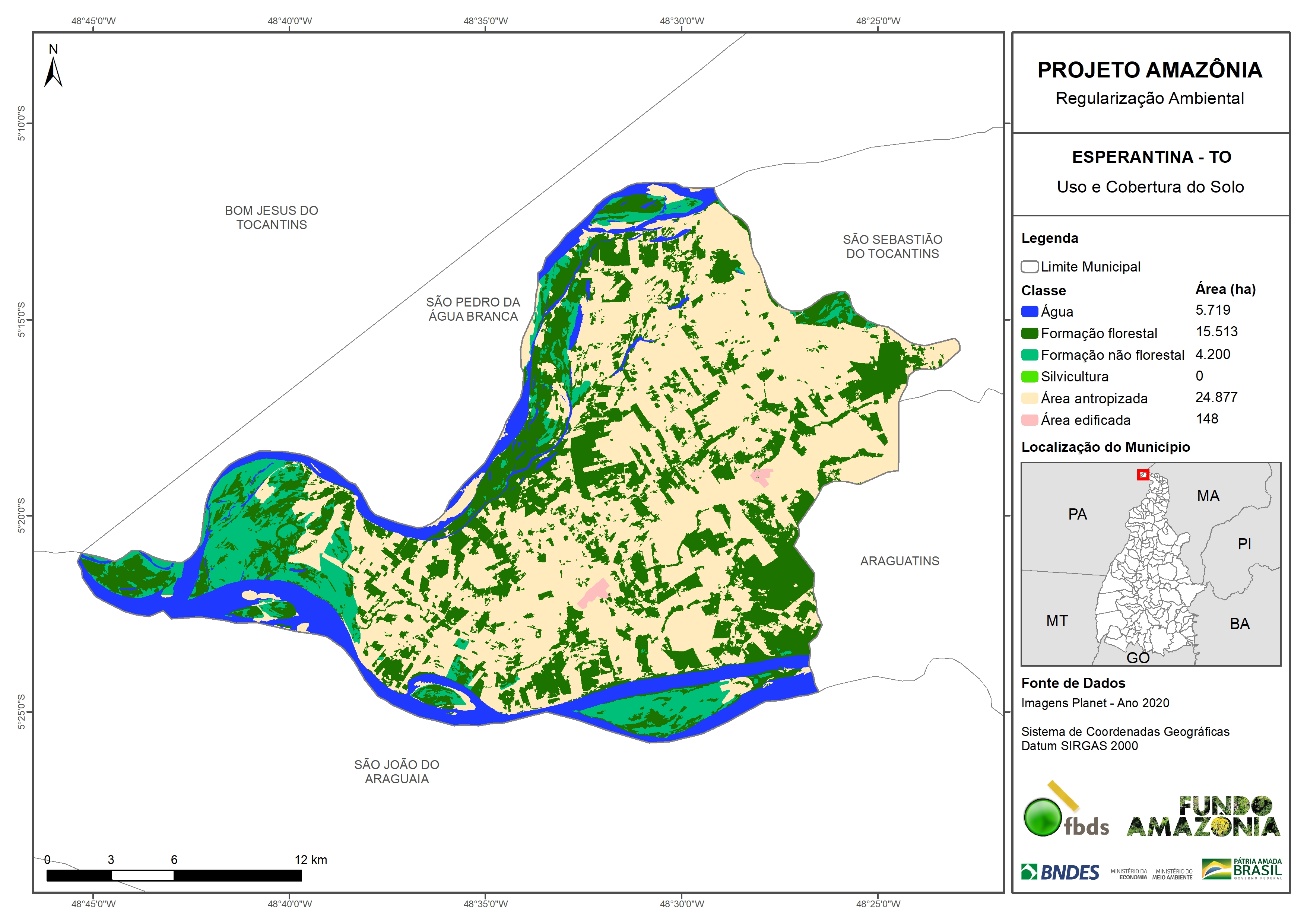The width and height of the screenshot is (1307, 924).
Task: Click the dark green Formação florestal swatch
Action: (1029, 333)
